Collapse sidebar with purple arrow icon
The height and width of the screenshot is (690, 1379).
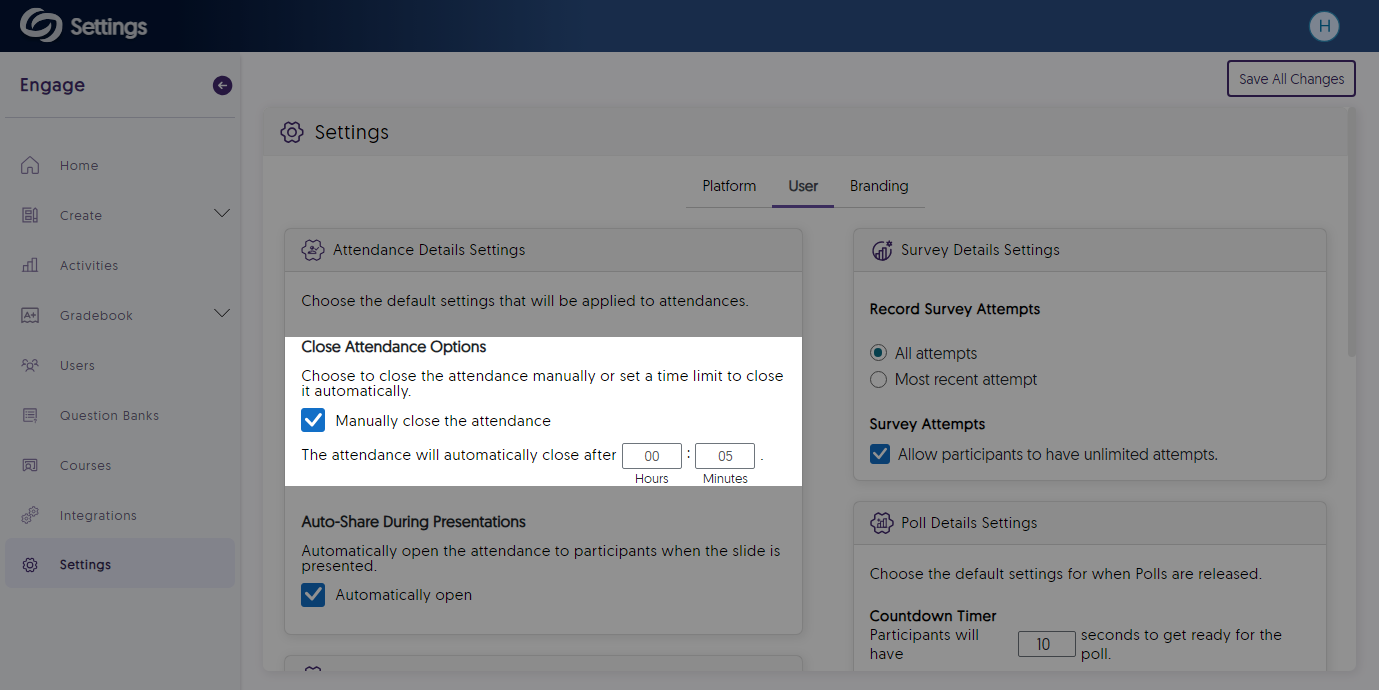pos(222,86)
